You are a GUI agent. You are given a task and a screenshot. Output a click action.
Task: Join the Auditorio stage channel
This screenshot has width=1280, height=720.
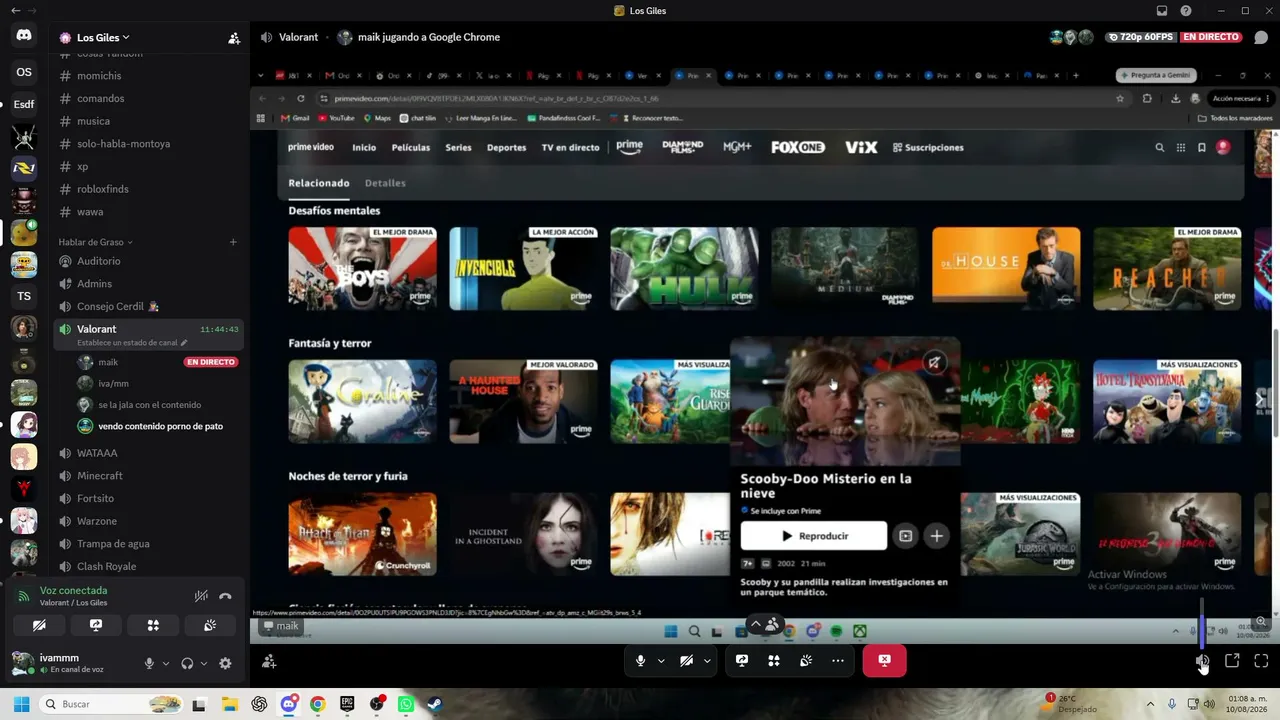point(150,261)
